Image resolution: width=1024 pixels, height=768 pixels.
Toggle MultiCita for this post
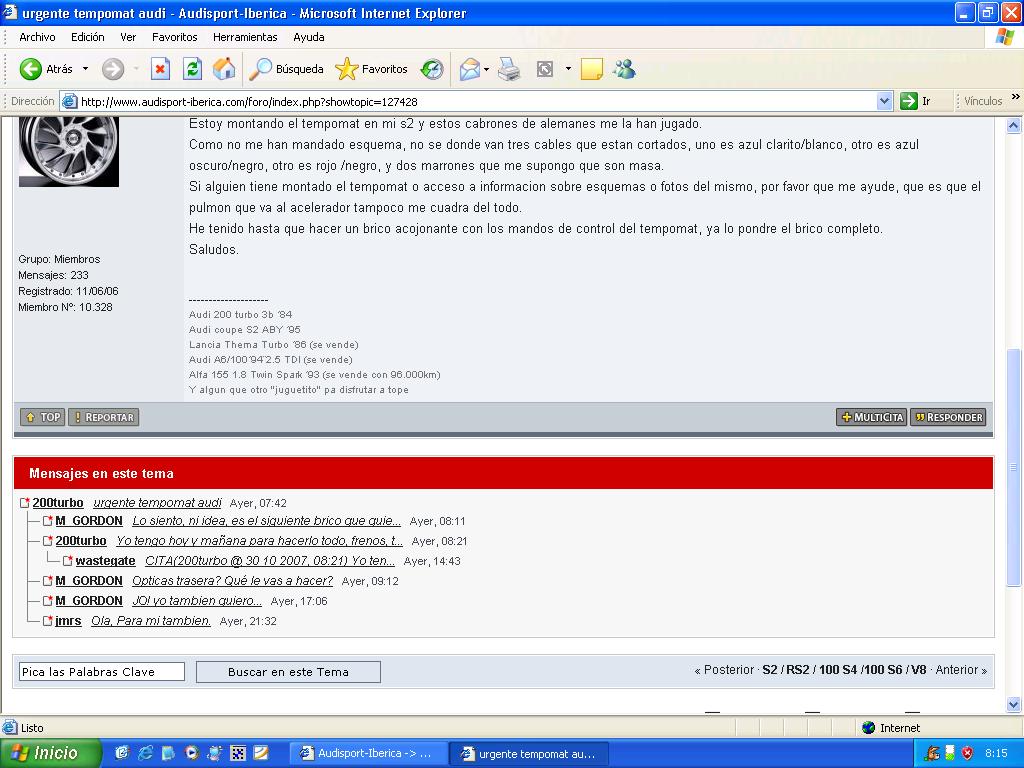point(871,417)
